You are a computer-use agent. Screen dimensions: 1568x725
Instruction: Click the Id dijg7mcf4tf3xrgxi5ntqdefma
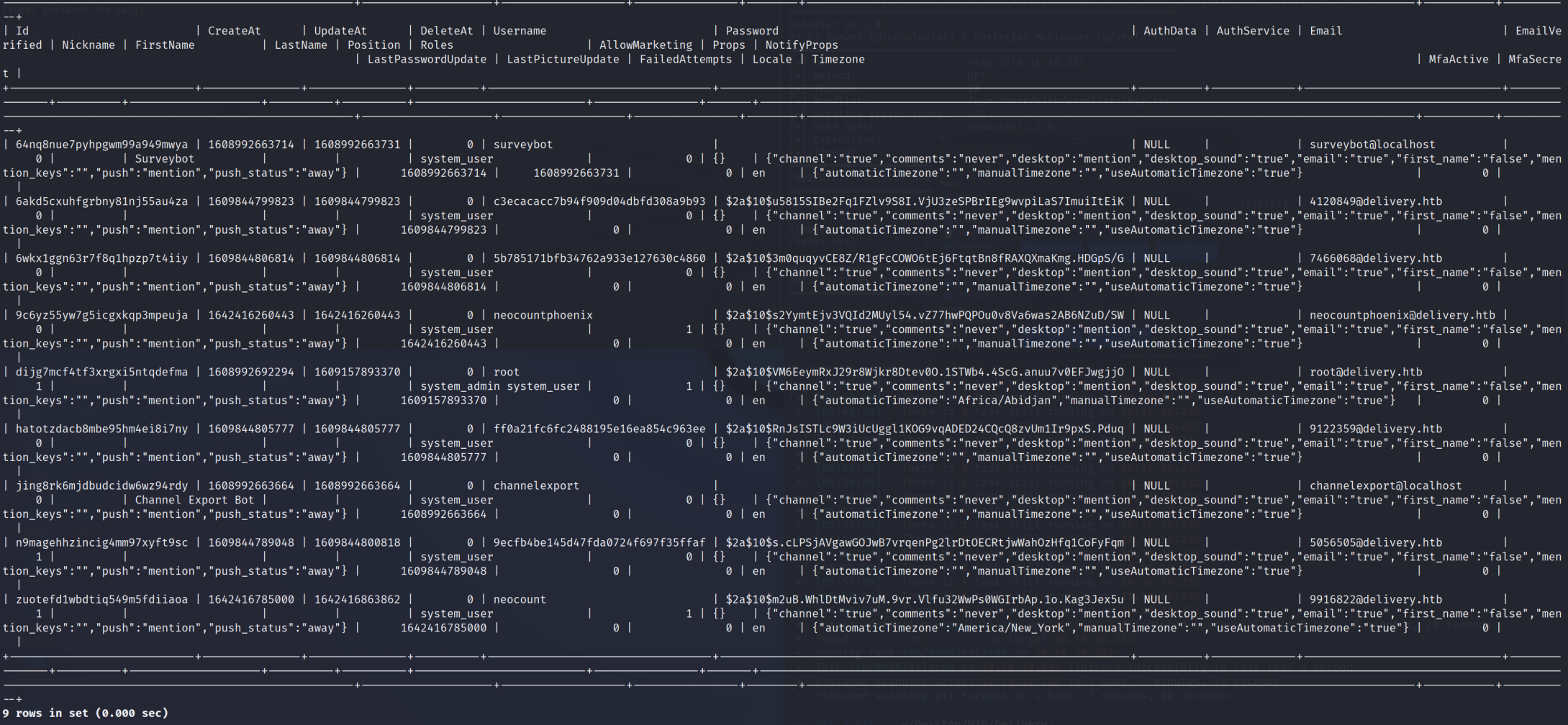point(101,373)
